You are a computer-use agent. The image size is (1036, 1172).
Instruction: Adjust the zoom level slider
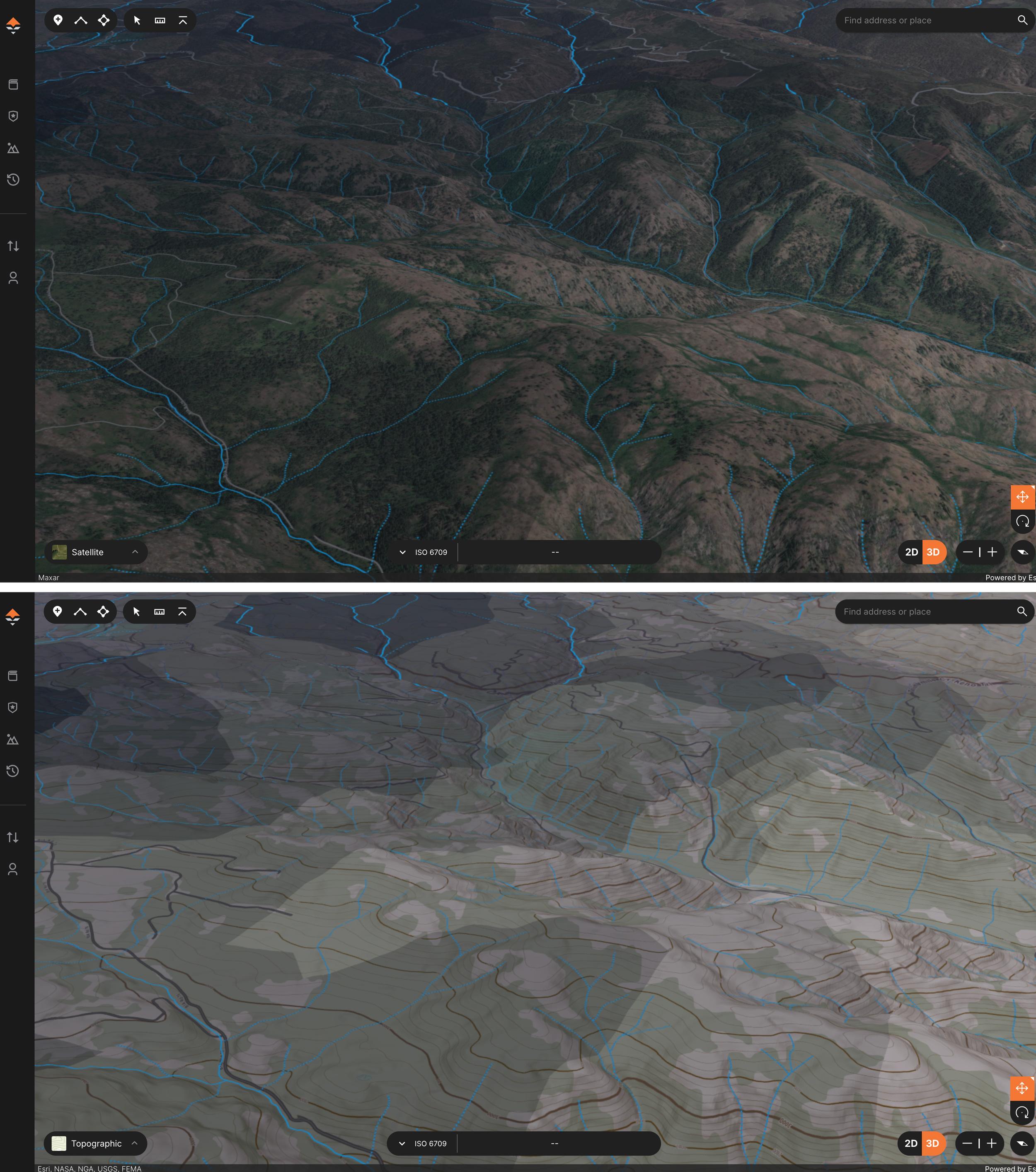(x=980, y=551)
